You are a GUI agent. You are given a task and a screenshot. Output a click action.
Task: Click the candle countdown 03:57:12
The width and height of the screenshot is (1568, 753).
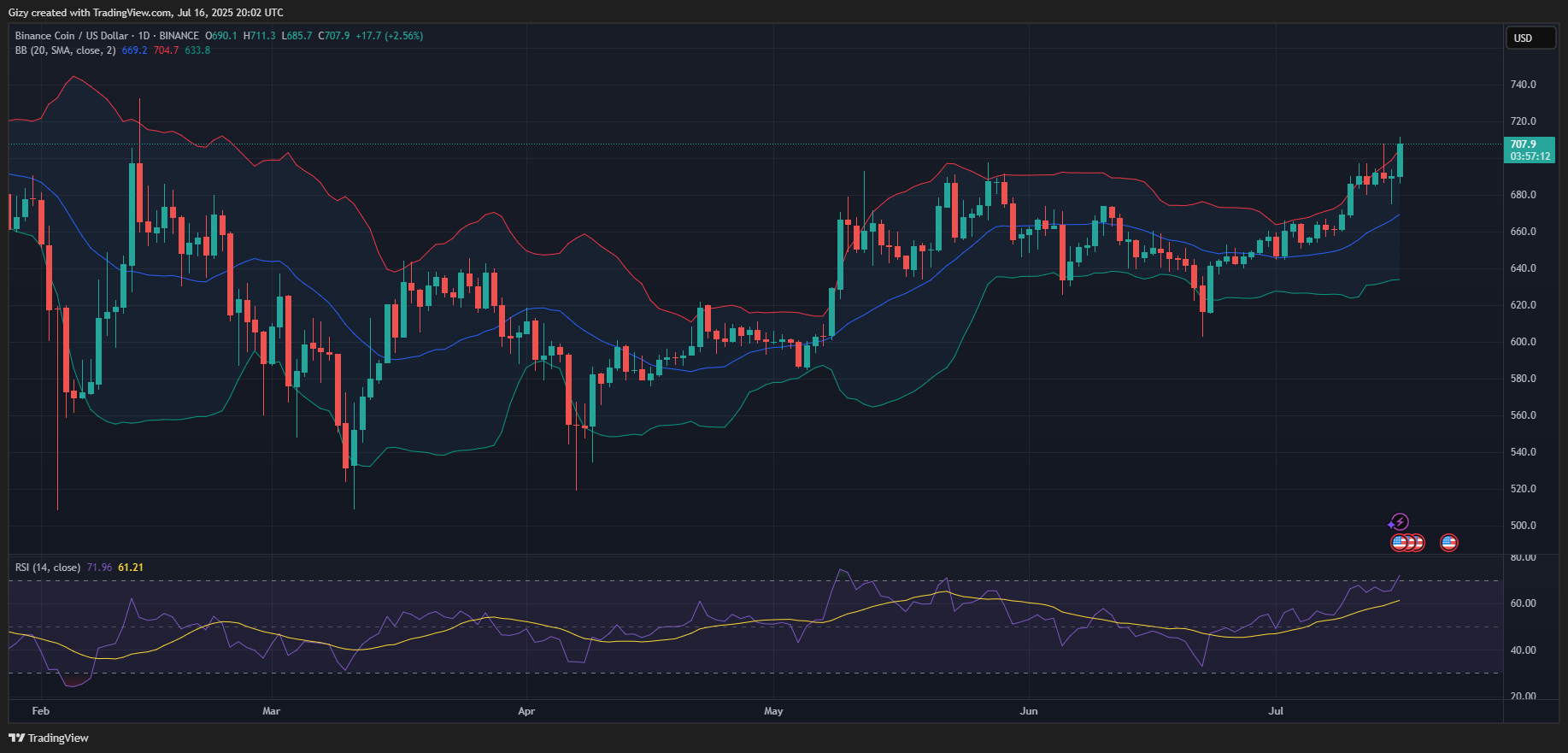tap(1530, 156)
